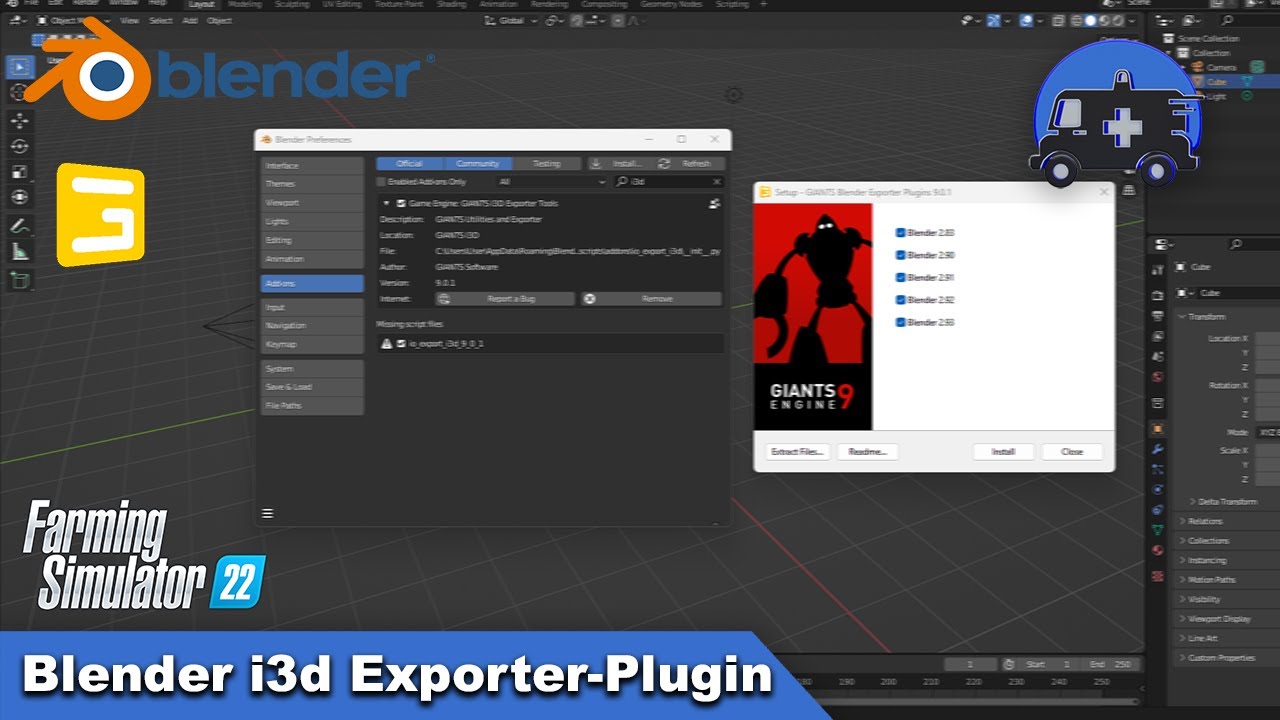Open the orange Object properties tab
Image resolution: width=1280 pixels, height=720 pixels.
(x=1158, y=428)
